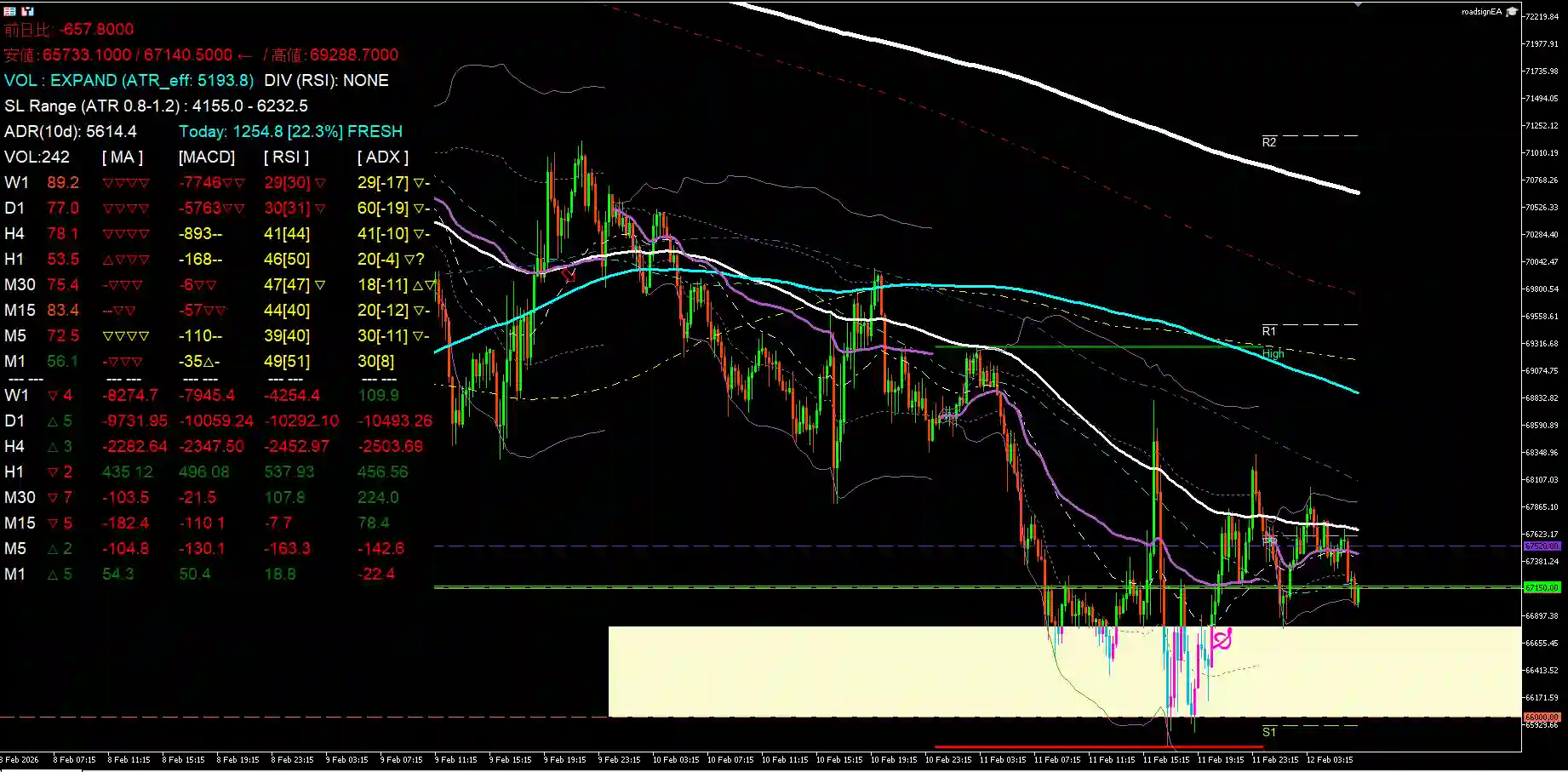Click the VOL EXPAND status text
The width and height of the screenshot is (1568, 772).
tap(85, 80)
